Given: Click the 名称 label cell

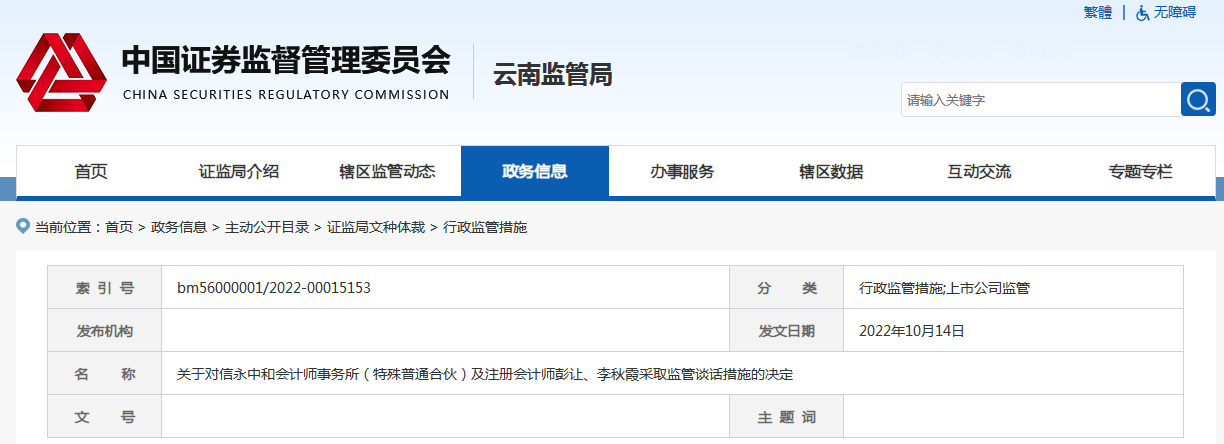Looking at the screenshot, I should click(x=105, y=374).
